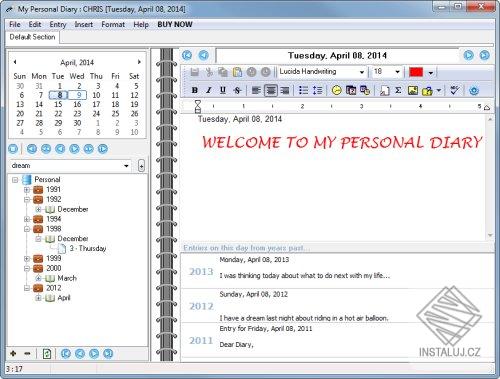This screenshot has height=379, width=500.
Task: Click the Copy icon in editor toolbar
Action: [223, 72]
